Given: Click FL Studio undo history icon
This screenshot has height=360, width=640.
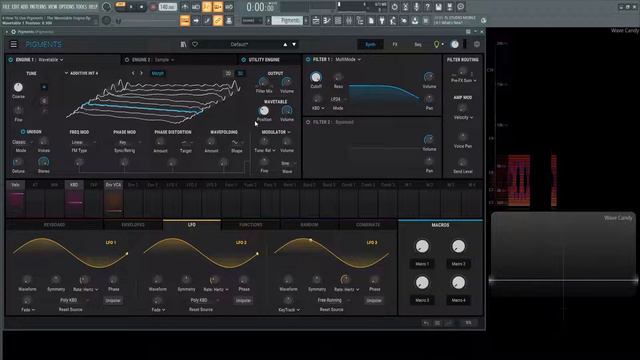Looking at the screenshot, I should point(394,7).
